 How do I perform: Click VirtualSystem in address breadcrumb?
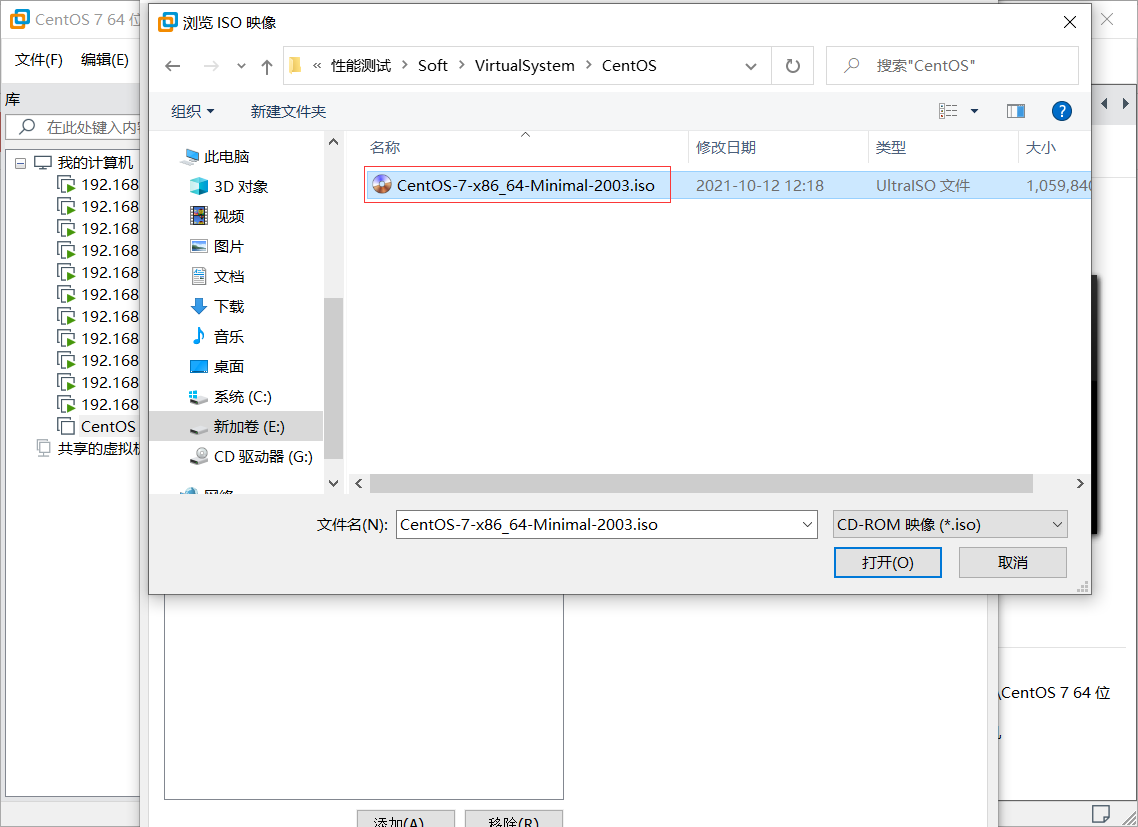pos(525,65)
